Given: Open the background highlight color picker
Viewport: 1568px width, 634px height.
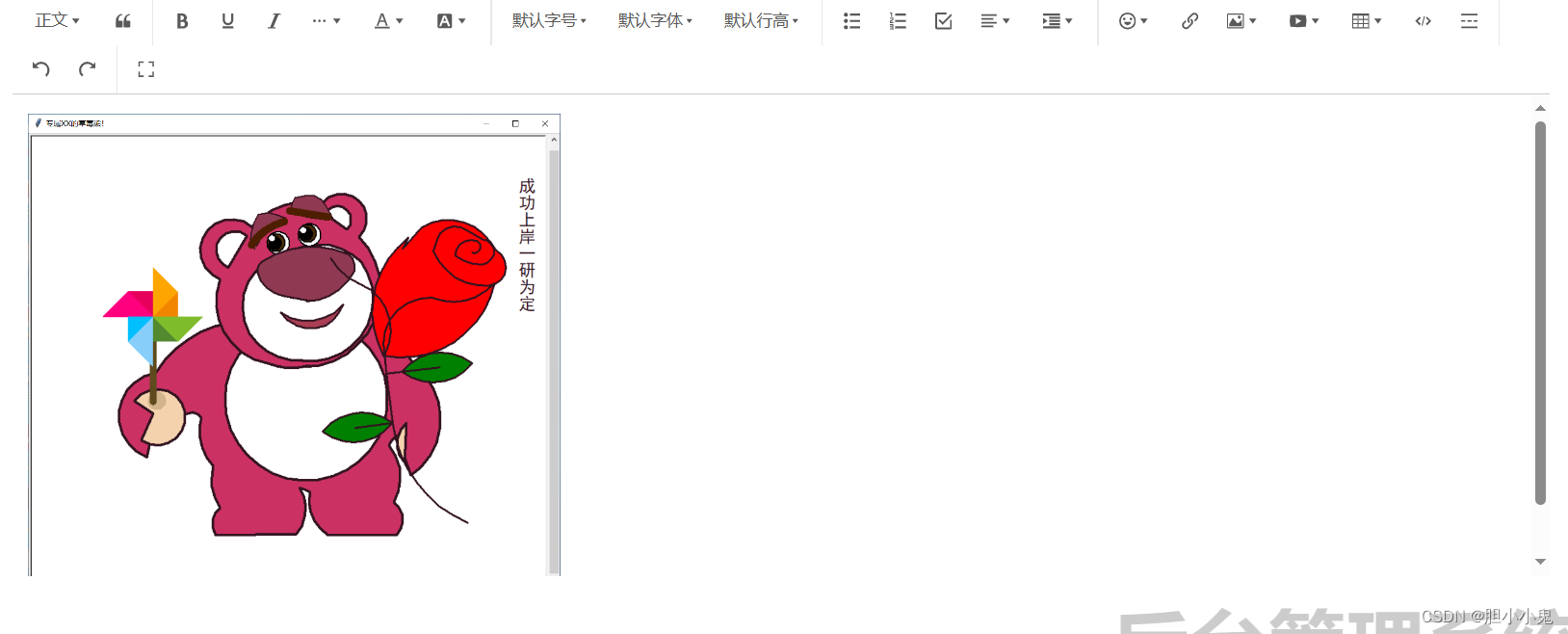Looking at the screenshot, I should [451, 20].
